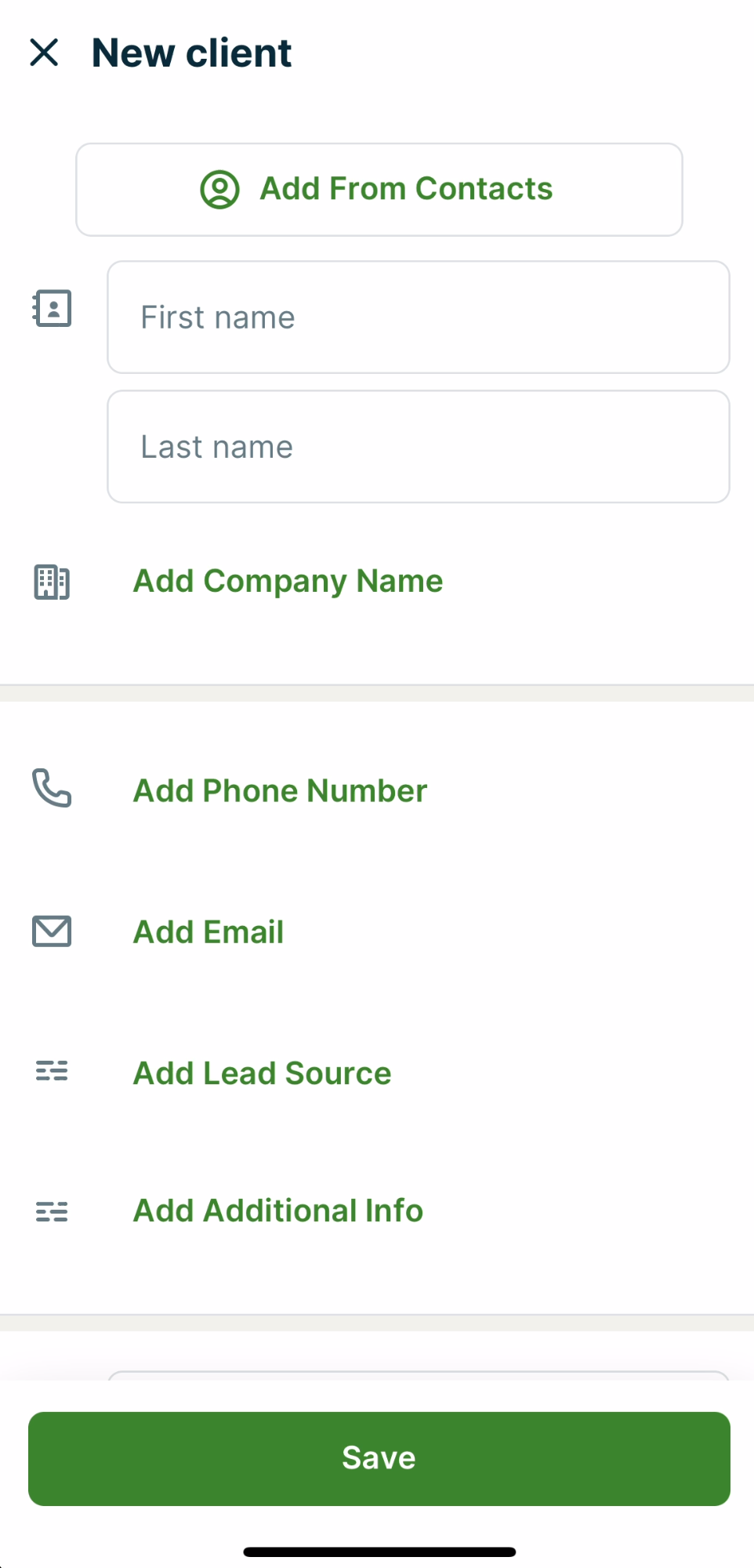Expand Add Additional Info
The height and width of the screenshot is (1568, 754).
[278, 1210]
